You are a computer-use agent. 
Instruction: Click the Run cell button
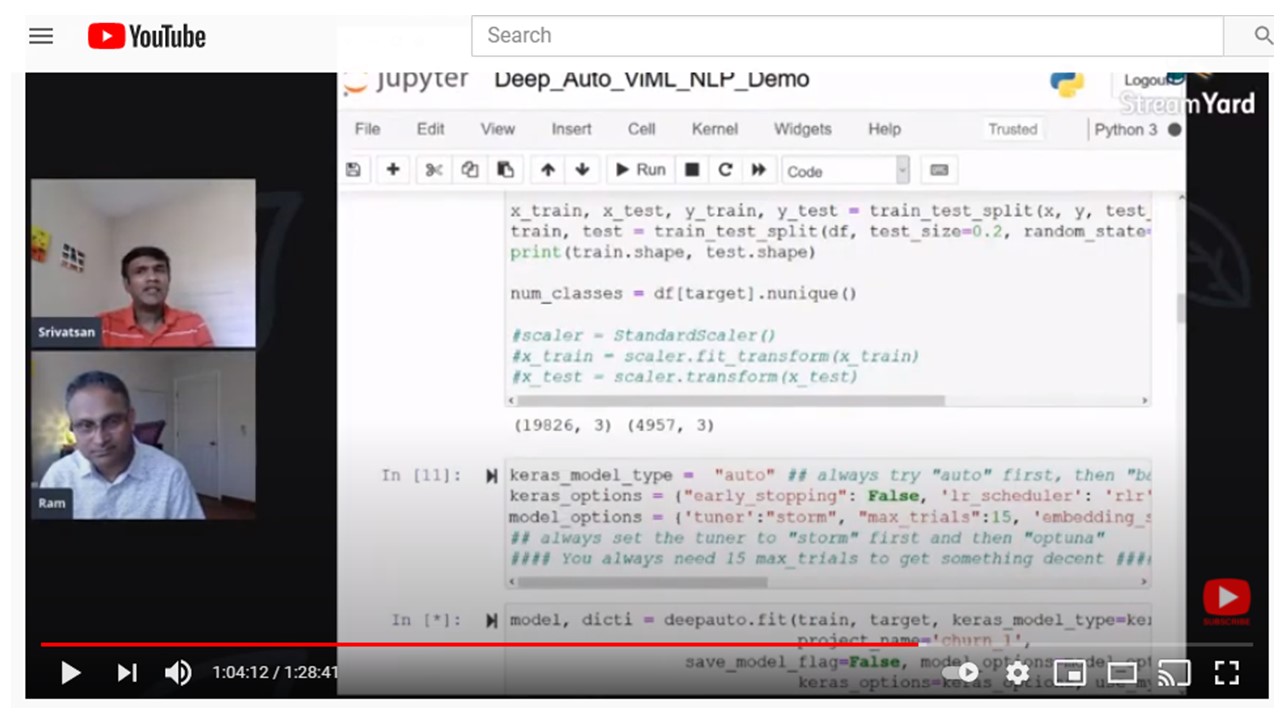tap(640, 170)
